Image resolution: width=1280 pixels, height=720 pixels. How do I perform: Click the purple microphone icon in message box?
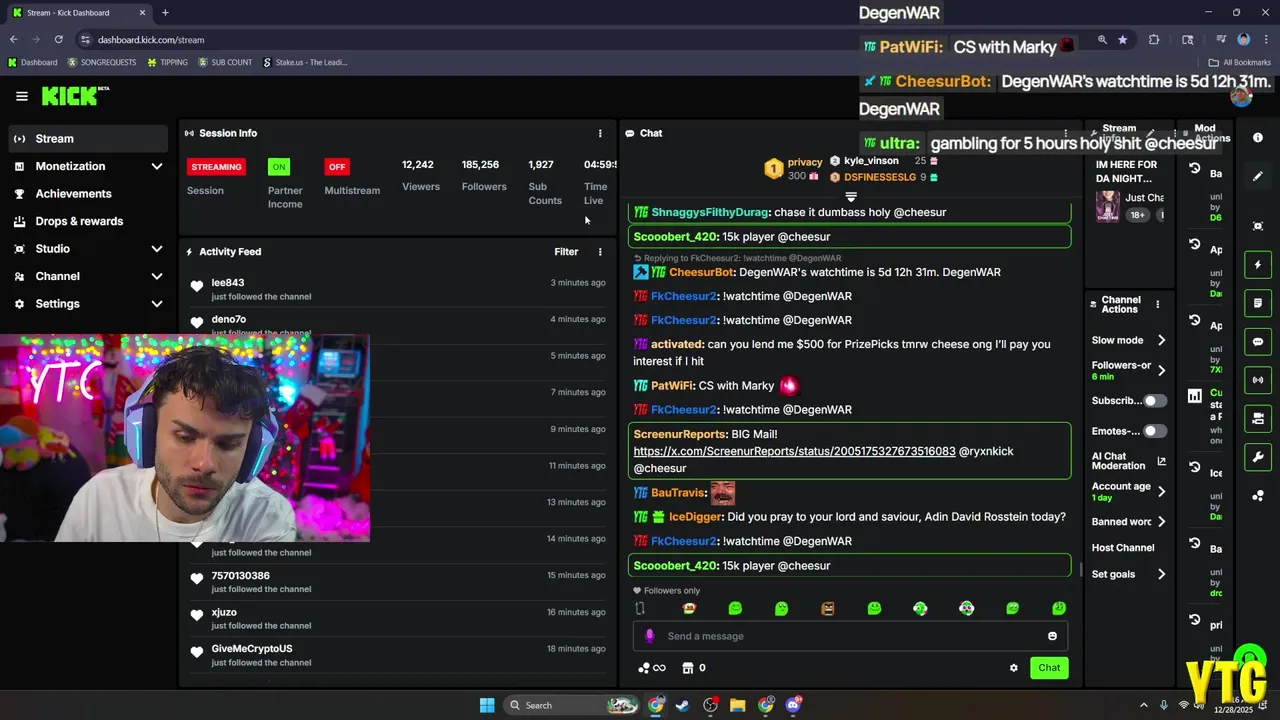pyautogui.click(x=650, y=636)
